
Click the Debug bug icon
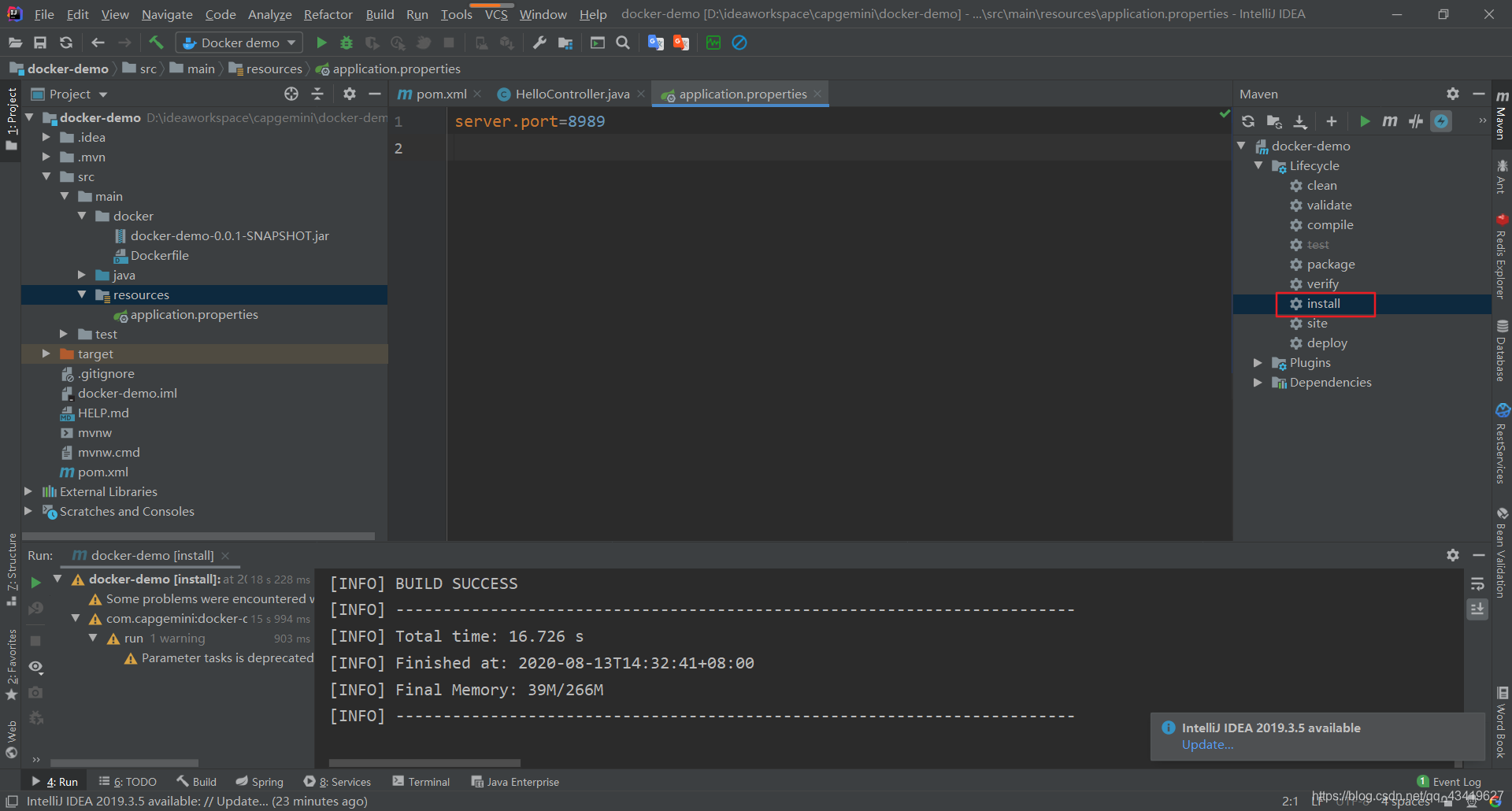(x=346, y=43)
